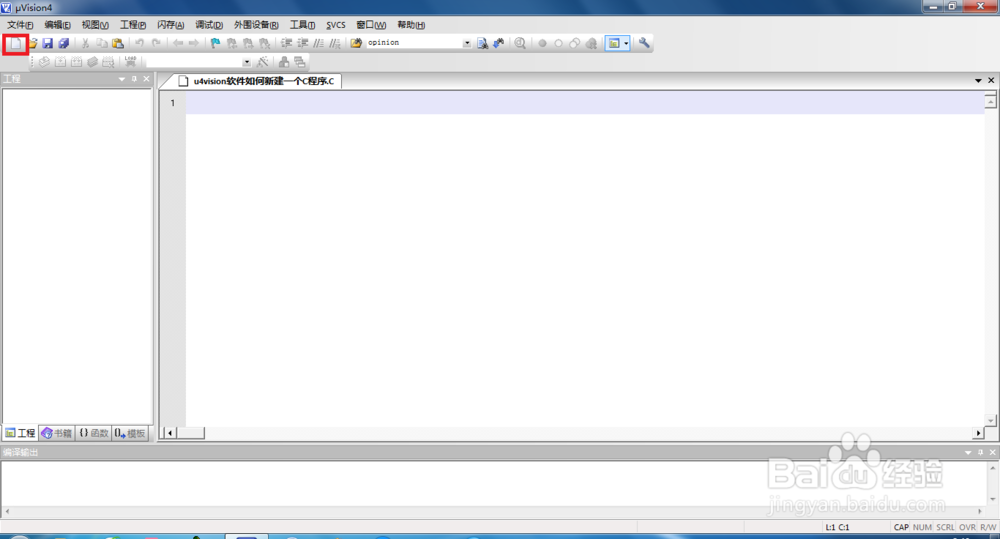Open a file using the folder icon
The image size is (1000, 539).
click(x=32, y=43)
